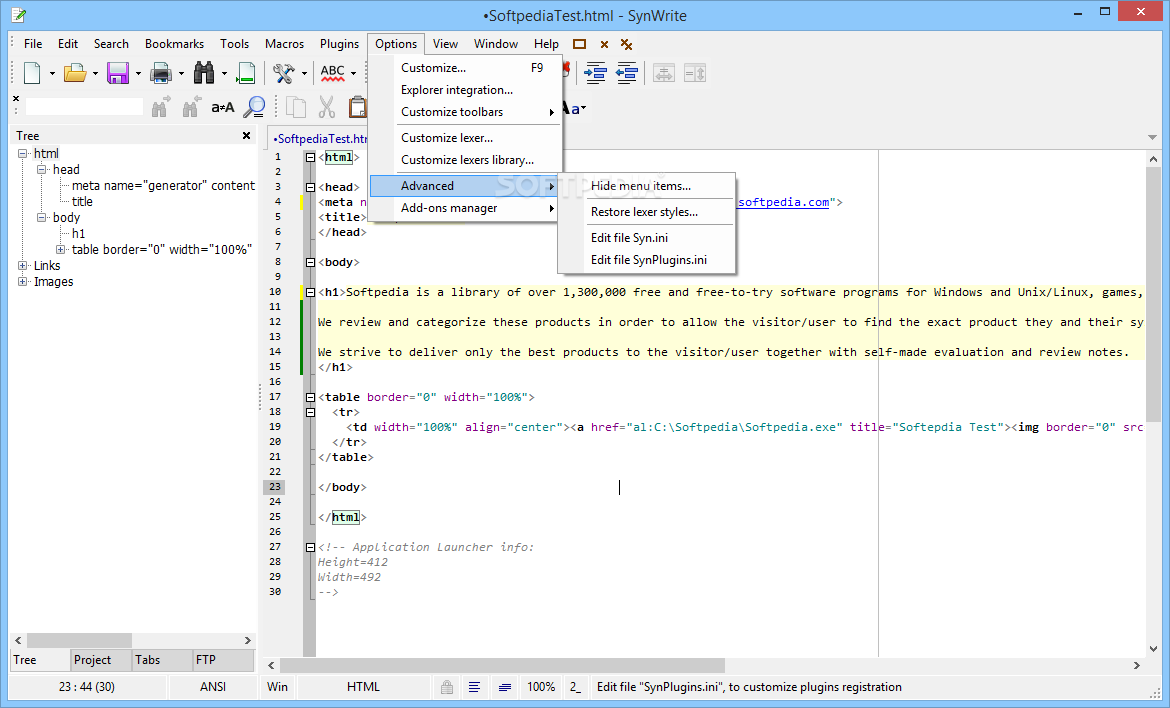Image resolution: width=1170 pixels, height=708 pixels.
Task: Close the Tree panel
Action: (246, 135)
